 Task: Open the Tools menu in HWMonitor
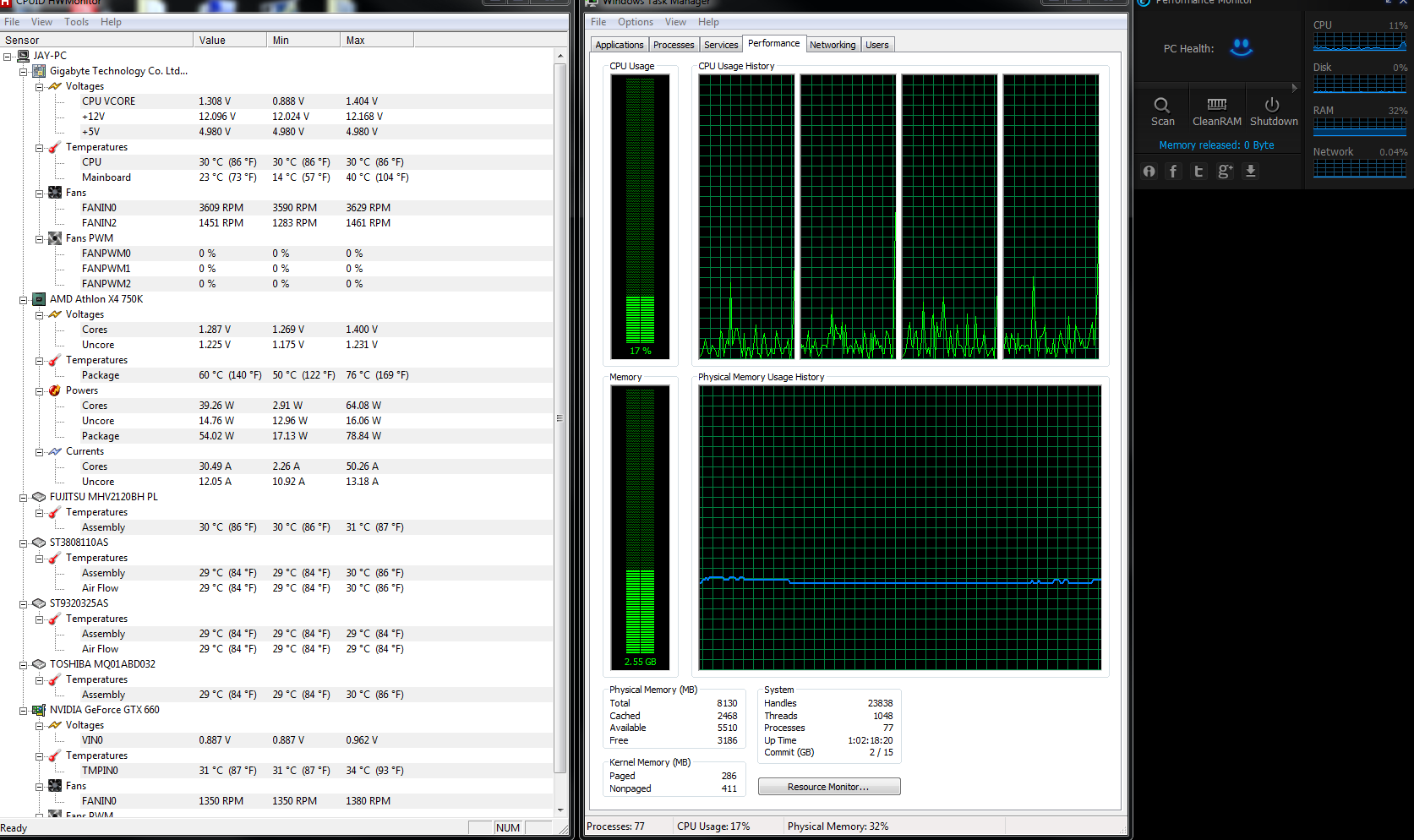click(x=76, y=22)
